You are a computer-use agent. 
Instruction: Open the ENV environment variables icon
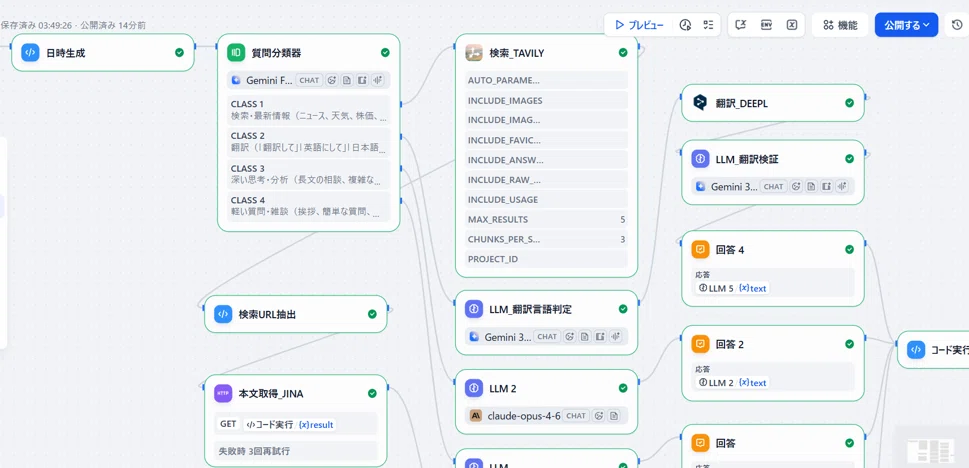click(766, 25)
